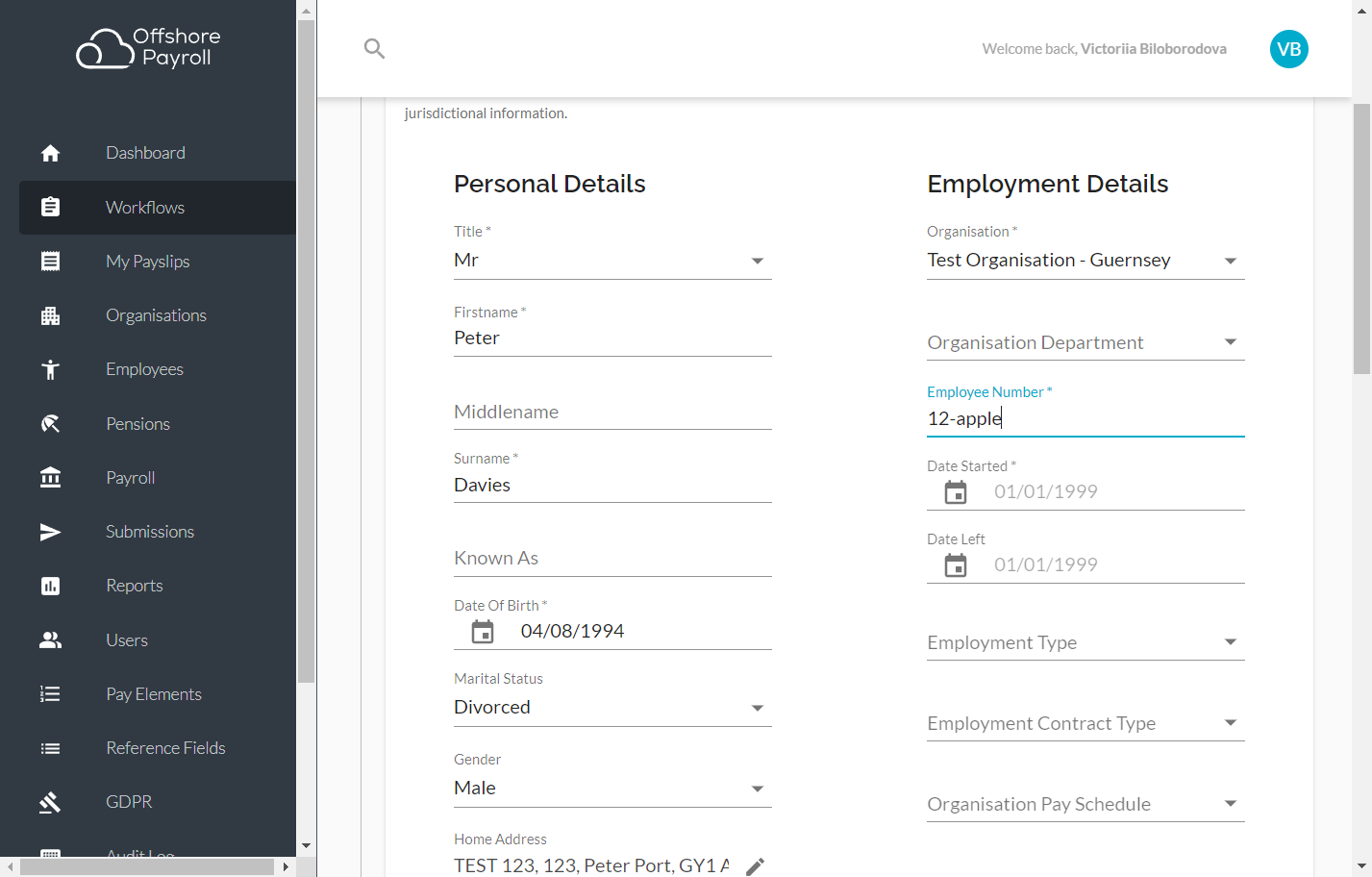Open the VB user avatar menu
This screenshot has width=1372, height=877.
[1288, 49]
